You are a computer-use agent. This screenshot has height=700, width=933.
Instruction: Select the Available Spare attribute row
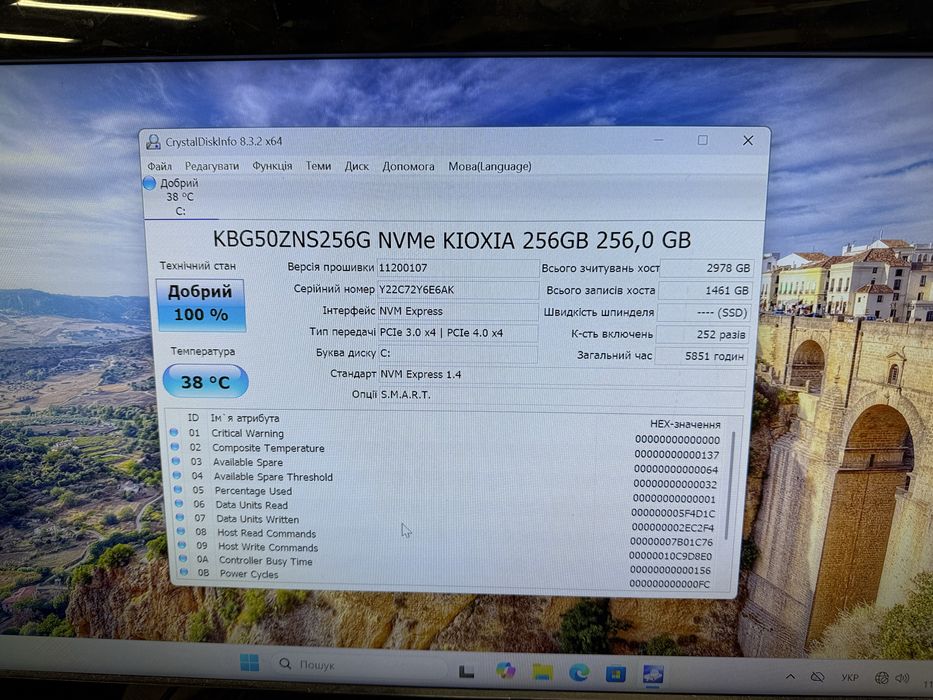[x=446, y=464]
